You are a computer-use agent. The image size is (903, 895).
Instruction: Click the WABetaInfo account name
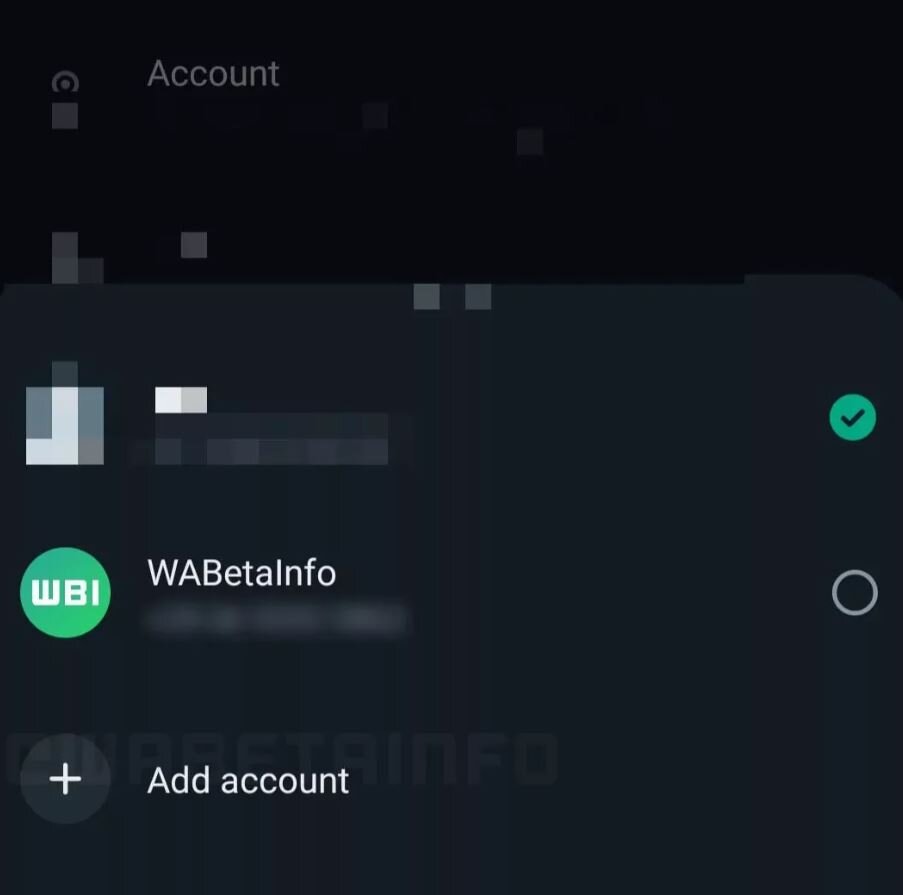click(x=242, y=573)
